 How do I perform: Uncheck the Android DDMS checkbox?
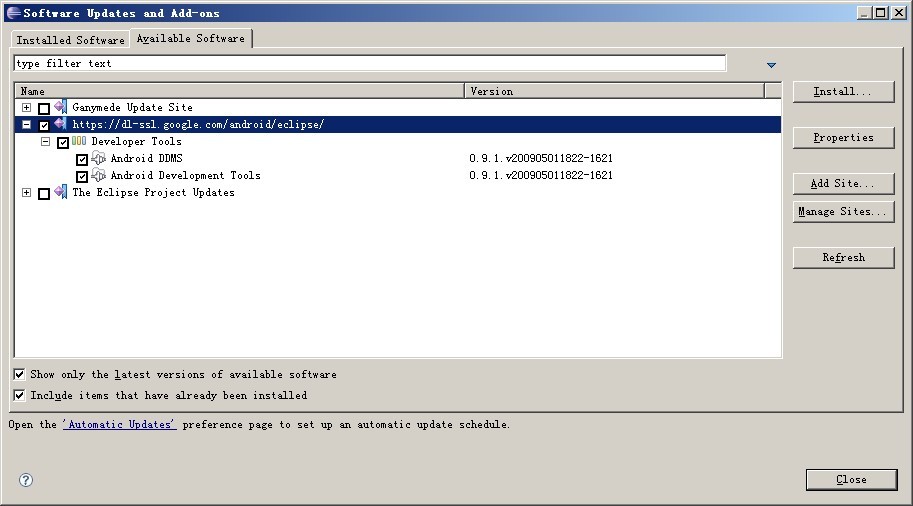[x=82, y=159]
